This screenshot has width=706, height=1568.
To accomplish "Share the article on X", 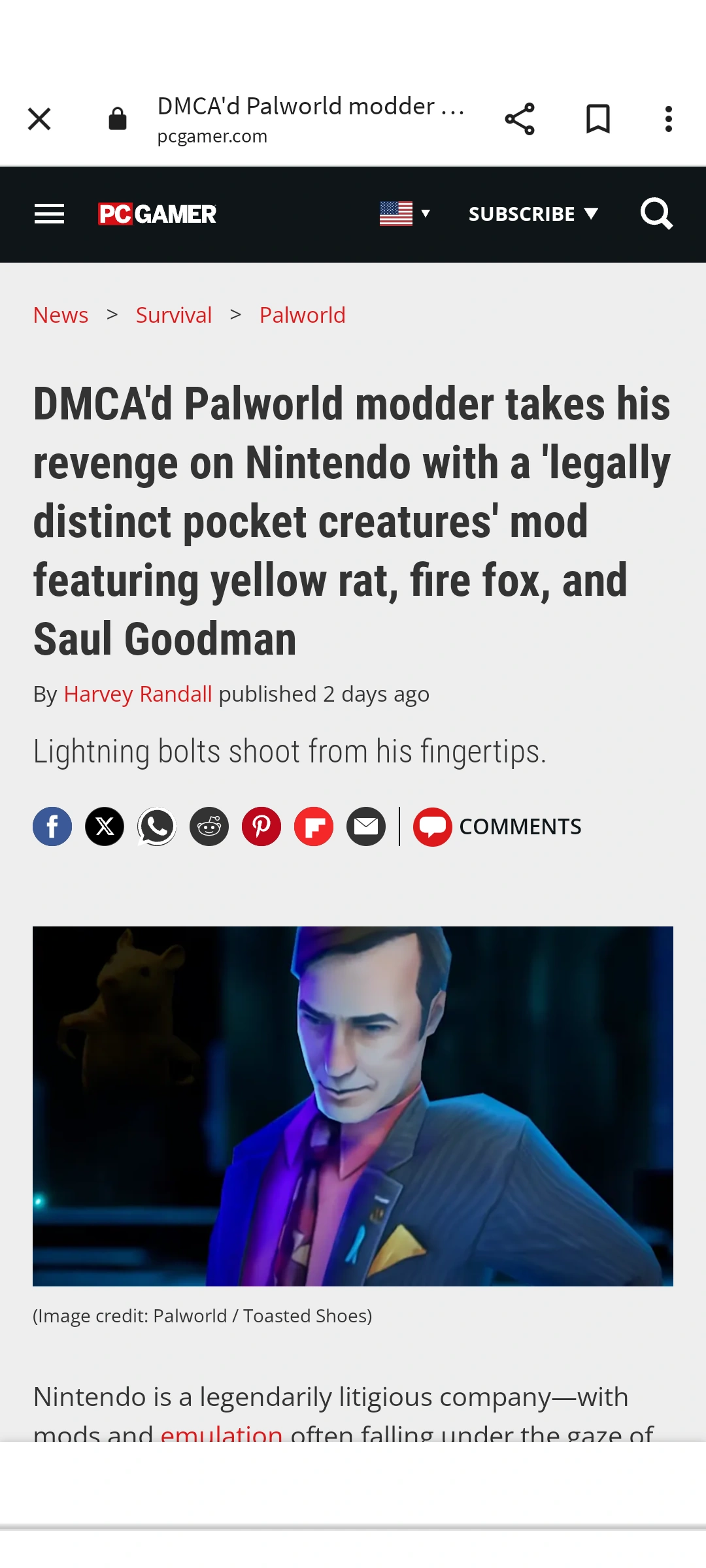I will pos(105,826).
